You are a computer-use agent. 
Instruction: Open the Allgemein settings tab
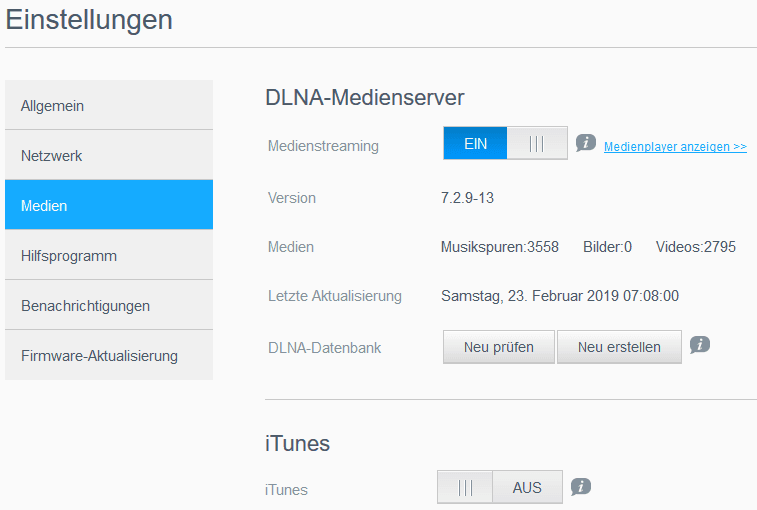tap(109, 105)
